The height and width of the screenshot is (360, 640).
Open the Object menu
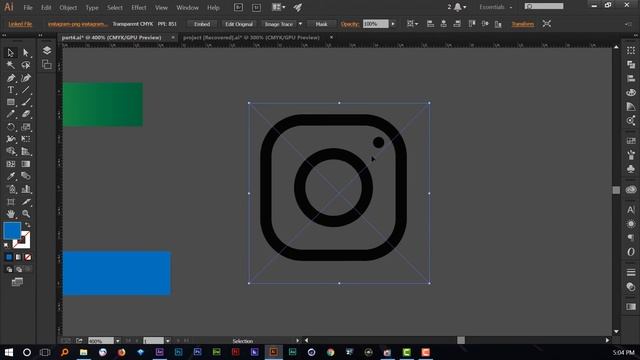click(68, 7)
